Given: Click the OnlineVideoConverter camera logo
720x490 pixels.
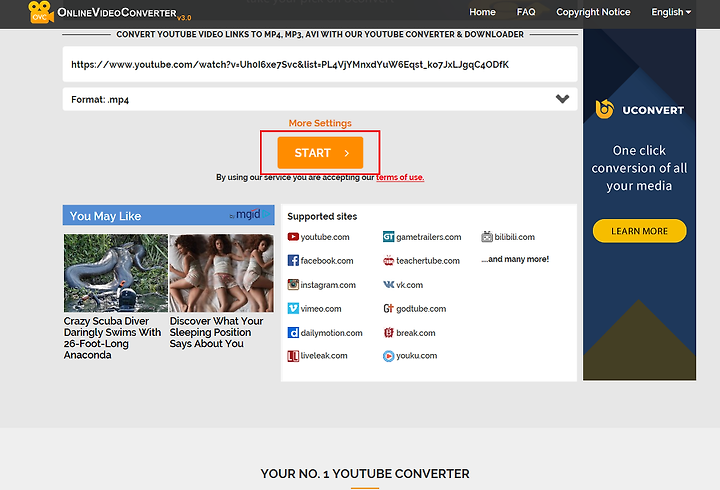Looking at the screenshot, I should point(41,12).
